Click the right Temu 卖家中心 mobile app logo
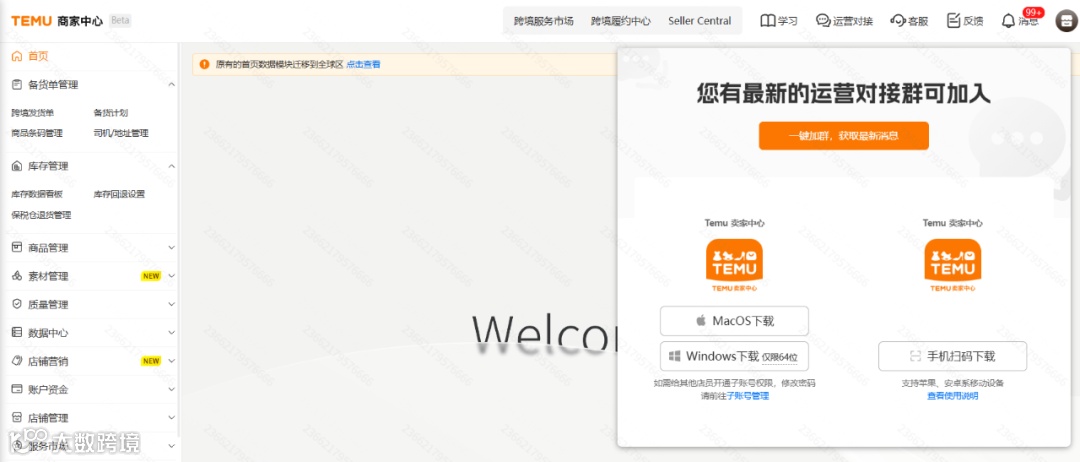Viewport: 1080px width, 462px height. click(953, 266)
